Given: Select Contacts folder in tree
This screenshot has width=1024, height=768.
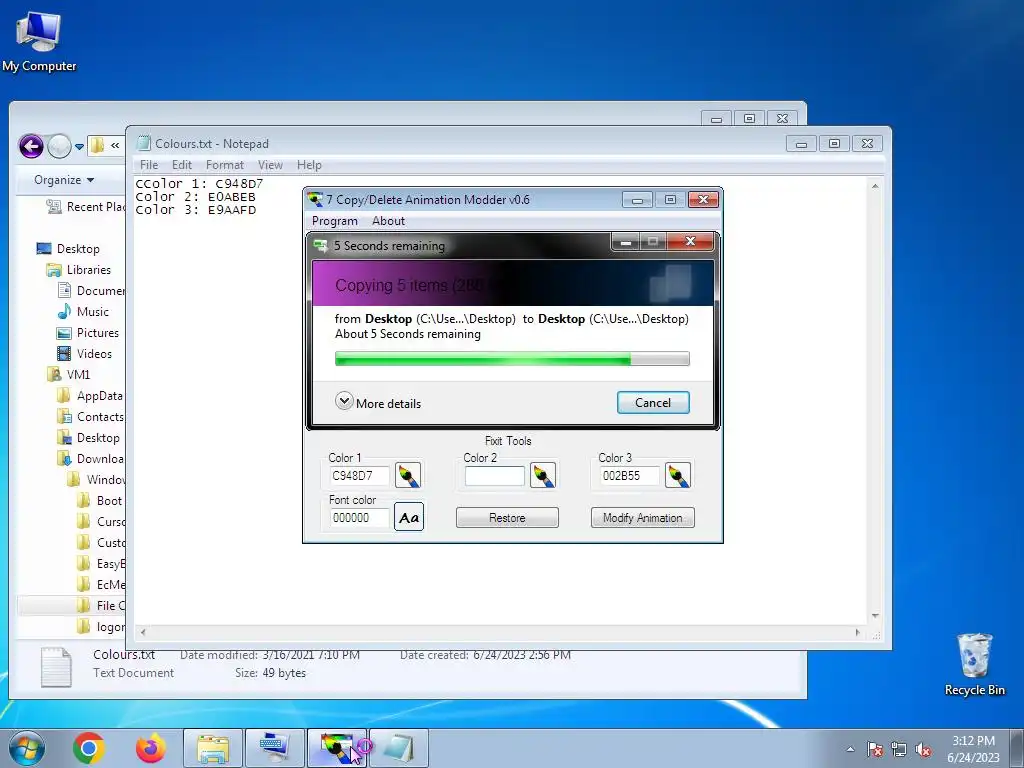Looking at the screenshot, I should point(90,417).
